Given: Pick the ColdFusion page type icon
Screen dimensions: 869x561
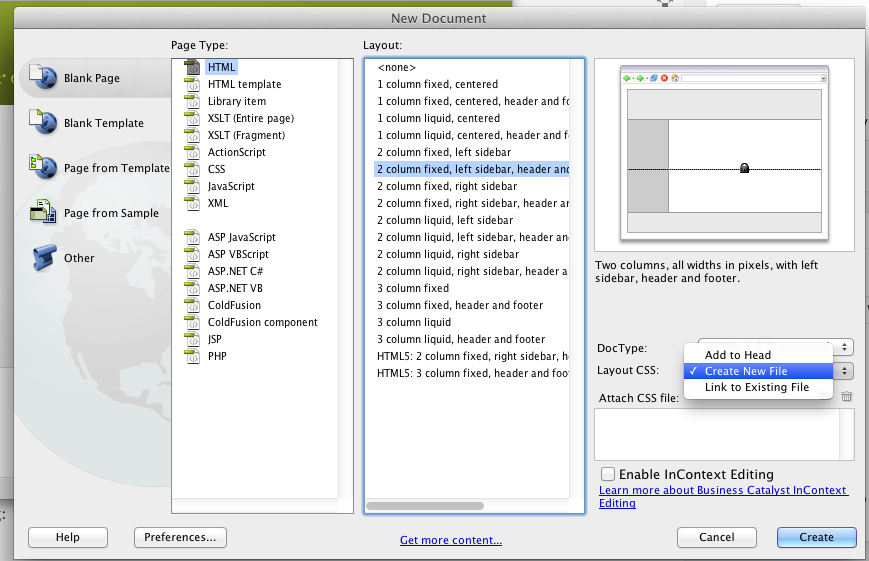Looking at the screenshot, I should click(x=193, y=305).
